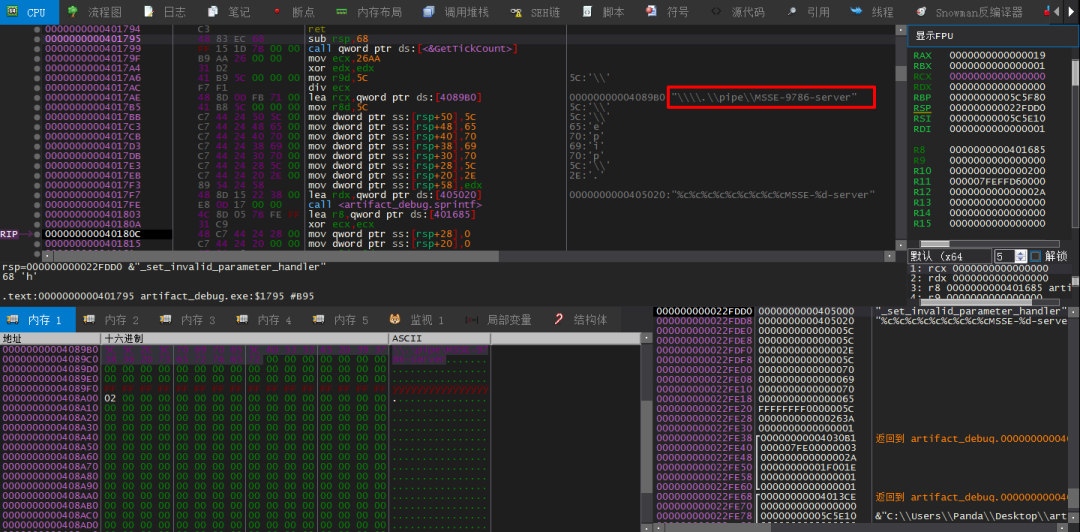Open the Snowman反编译器 tab
1080x532 pixels.
click(x=978, y=12)
